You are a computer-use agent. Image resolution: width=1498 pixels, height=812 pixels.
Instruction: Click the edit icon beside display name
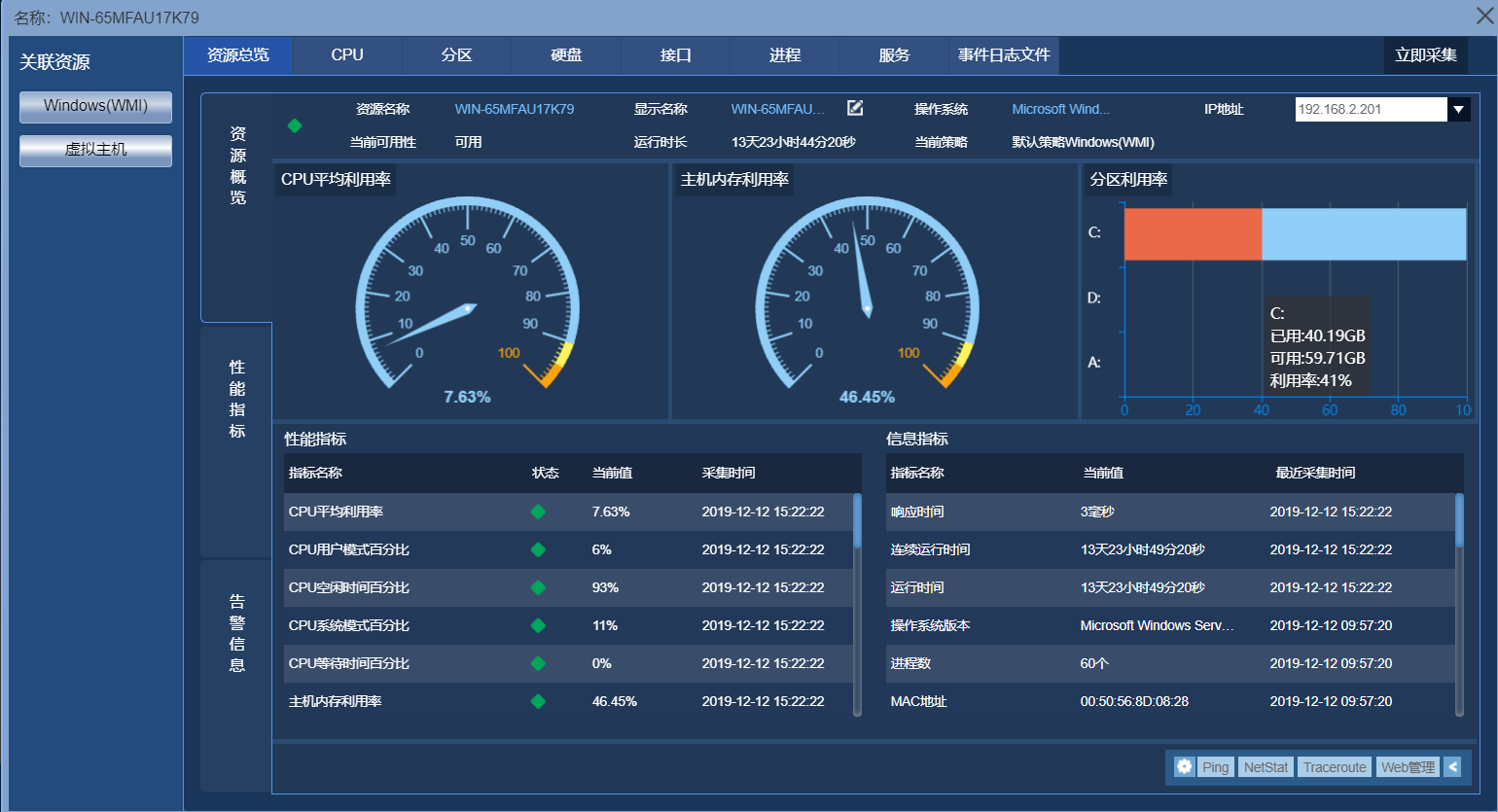click(855, 108)
